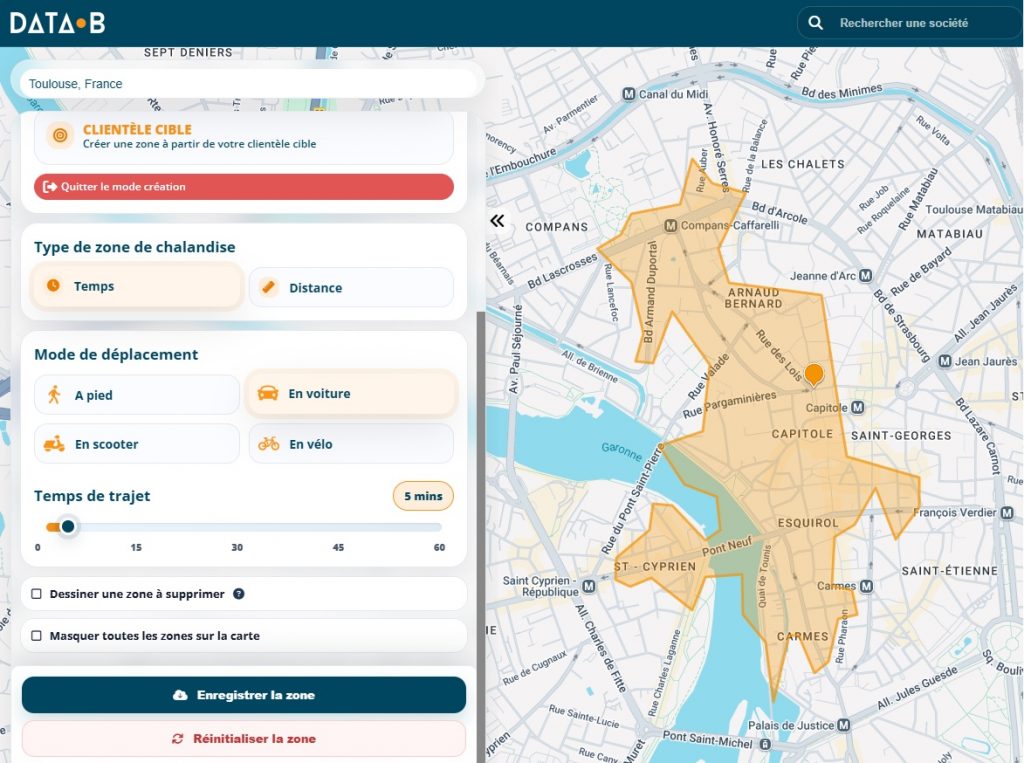
Task: Click the SAINT-ÉTIENNE label on map
Action: [950, 571]
